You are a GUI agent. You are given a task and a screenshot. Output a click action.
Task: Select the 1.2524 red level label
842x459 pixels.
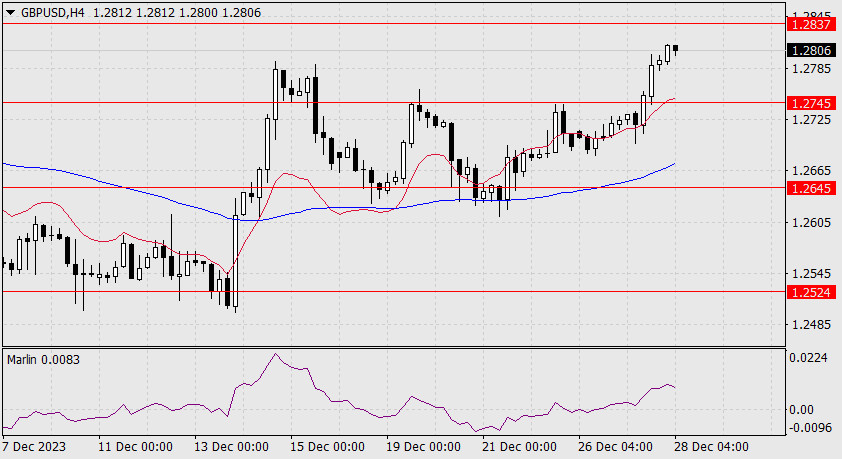tap(811, 293)
